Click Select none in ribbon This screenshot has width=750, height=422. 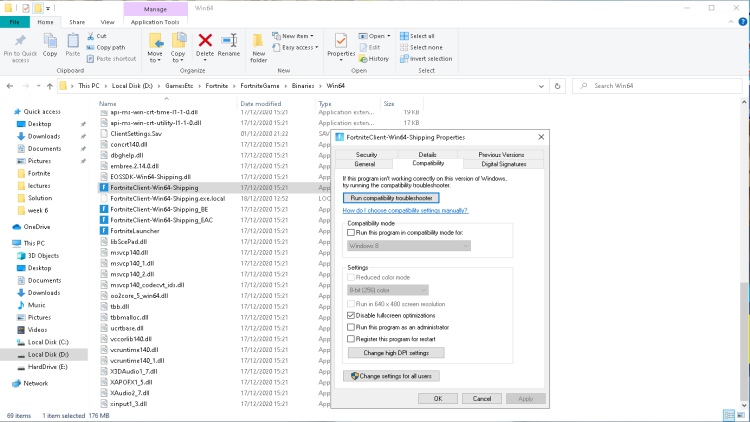[421, 47]
